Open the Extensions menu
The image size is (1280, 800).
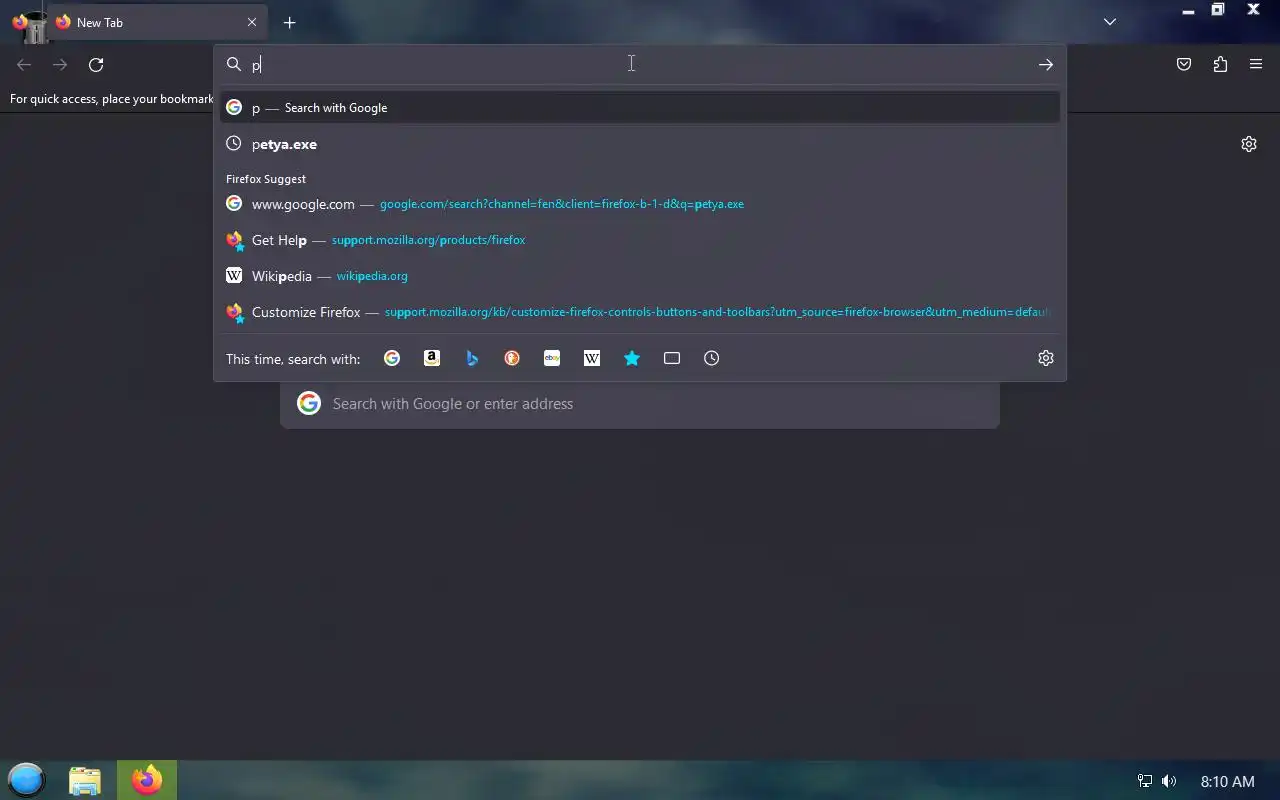tap(1220, 65)
